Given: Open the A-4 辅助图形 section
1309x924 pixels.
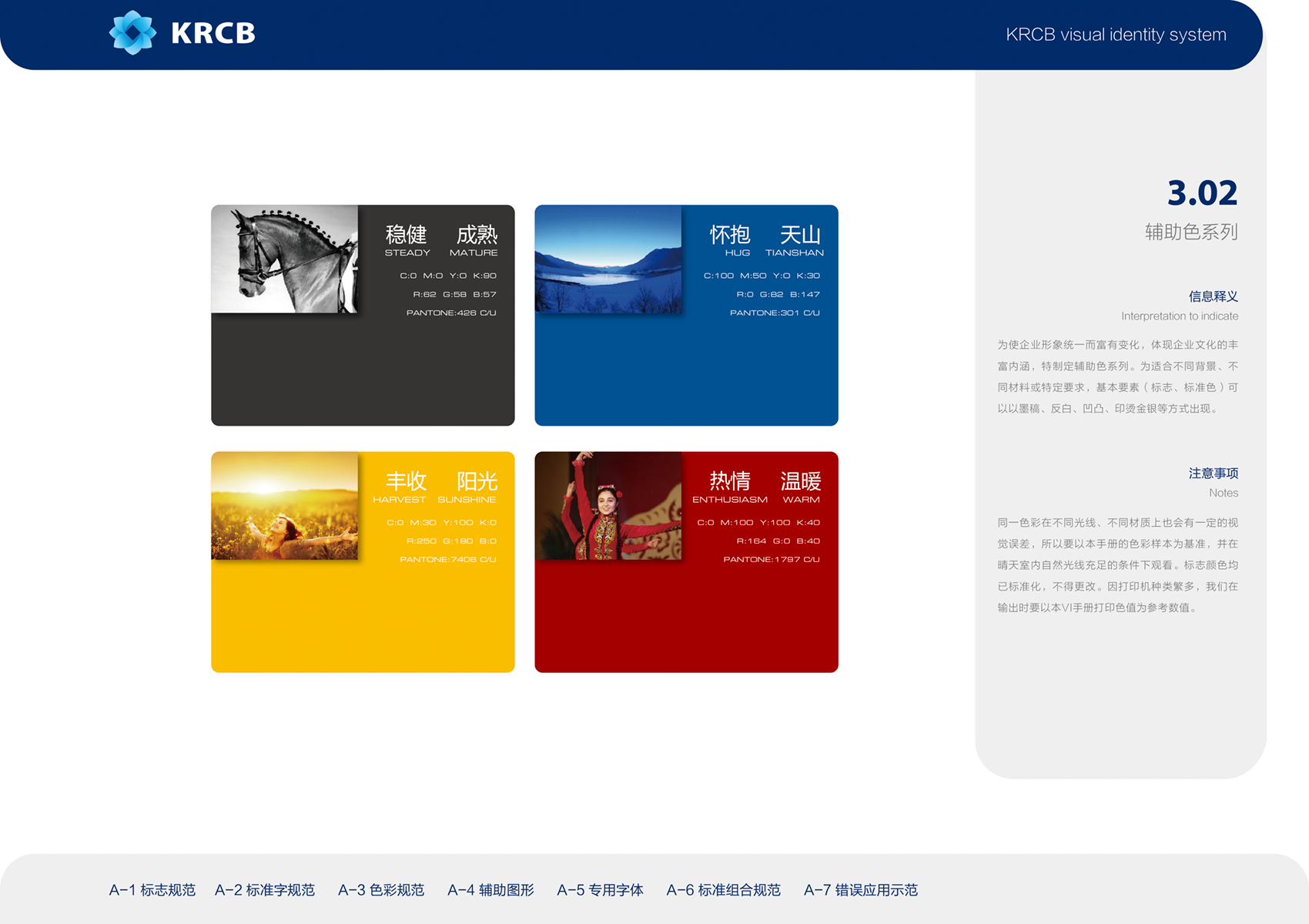Looking at the screenshot, I should 490,890.
